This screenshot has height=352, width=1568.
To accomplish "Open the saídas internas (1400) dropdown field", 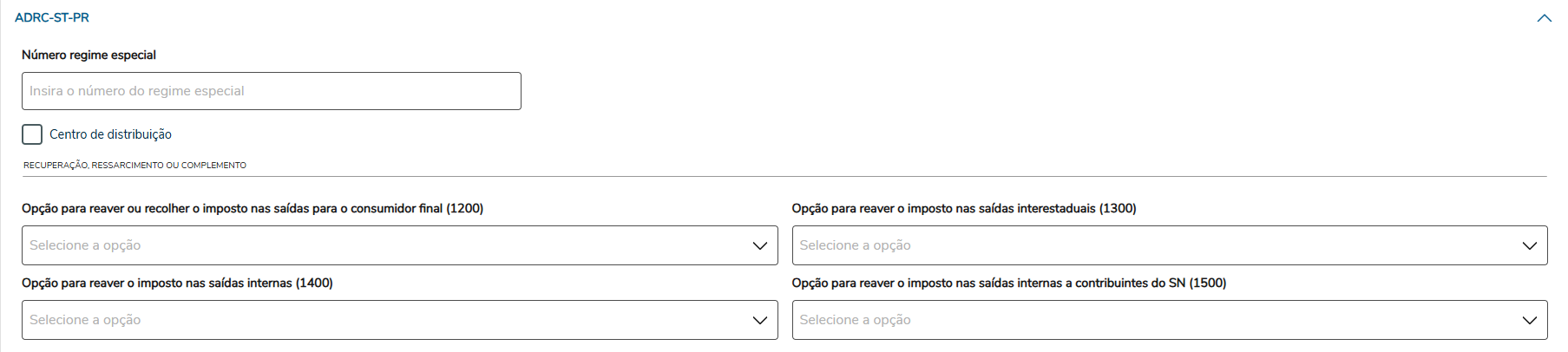I will coord(382,320).
